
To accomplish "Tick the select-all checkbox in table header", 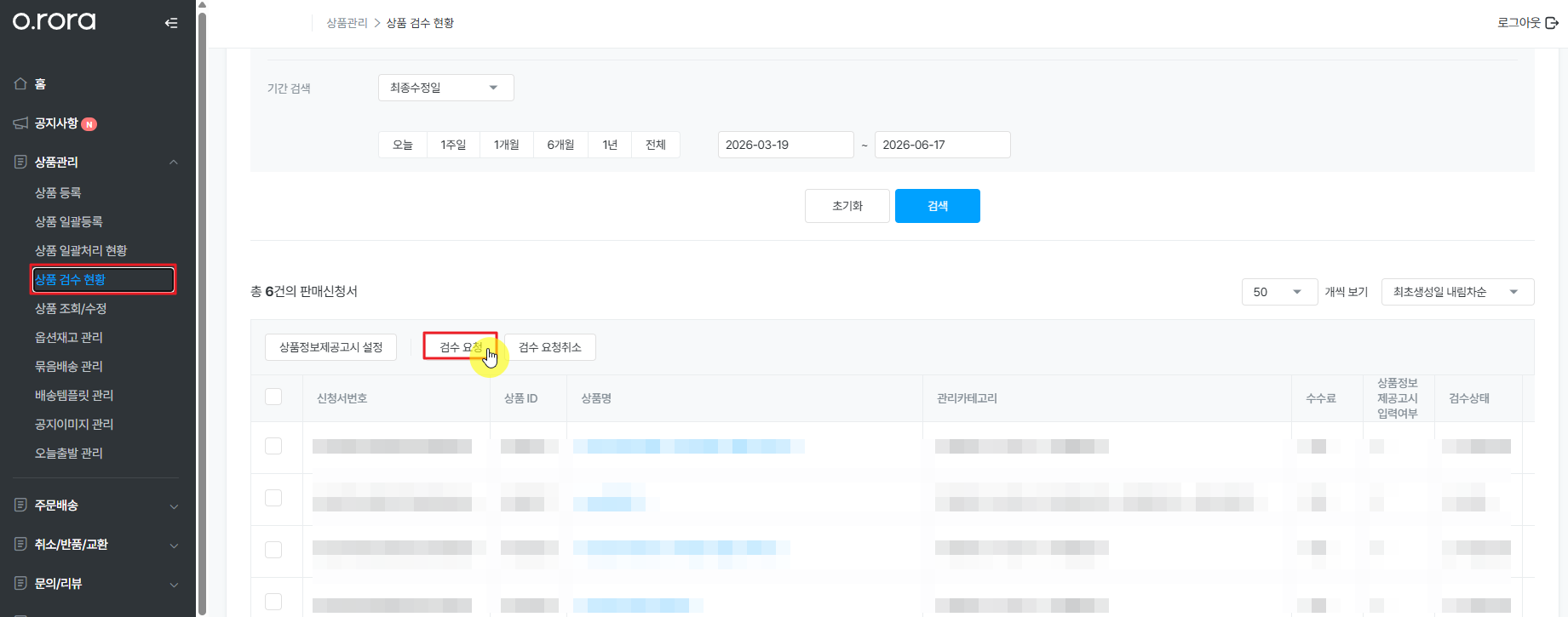I will click(x=273, y=397).
